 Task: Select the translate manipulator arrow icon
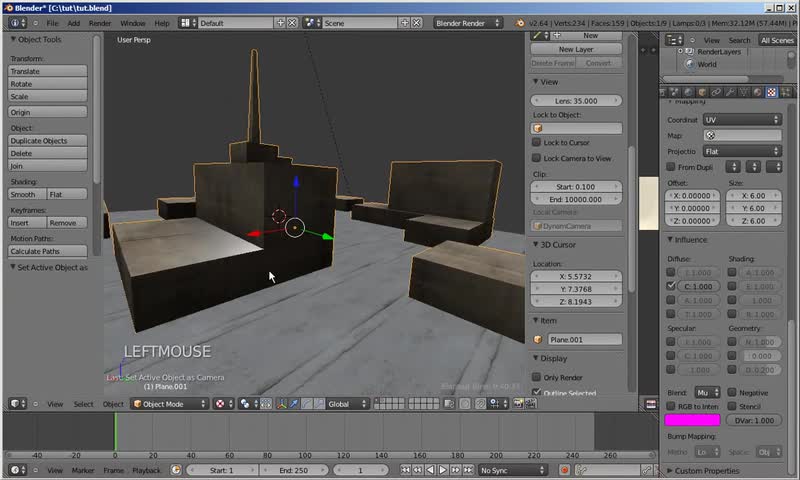[294, 404]
